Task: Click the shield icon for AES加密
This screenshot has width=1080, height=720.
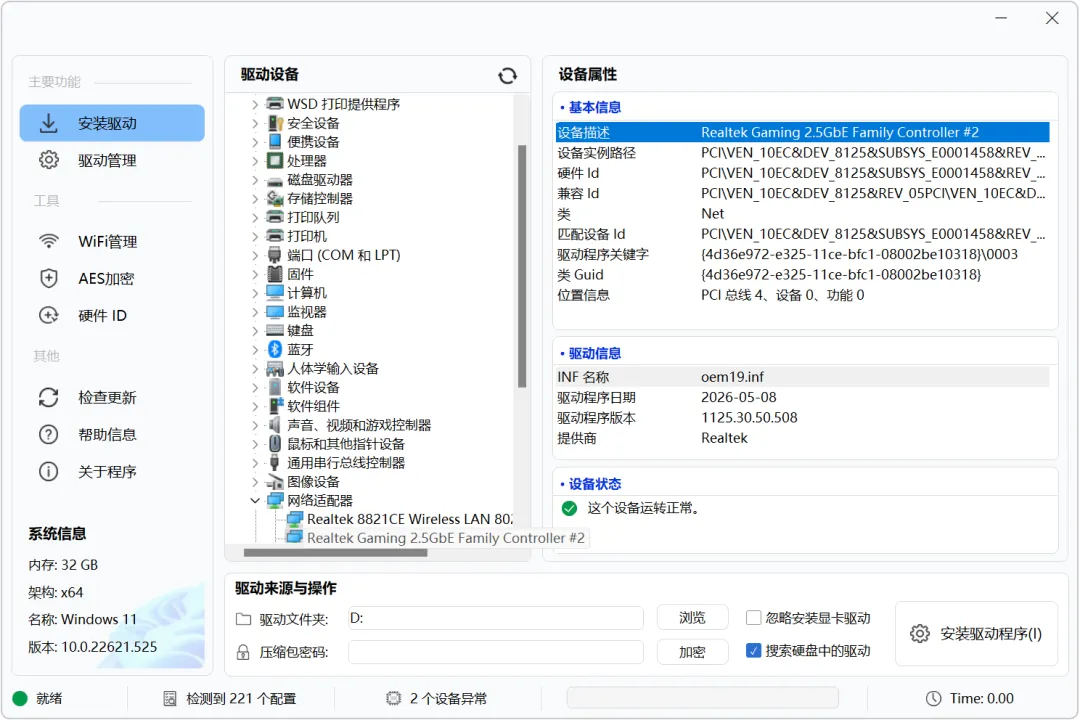Action: pyautogui.click(x=48, y=278)
